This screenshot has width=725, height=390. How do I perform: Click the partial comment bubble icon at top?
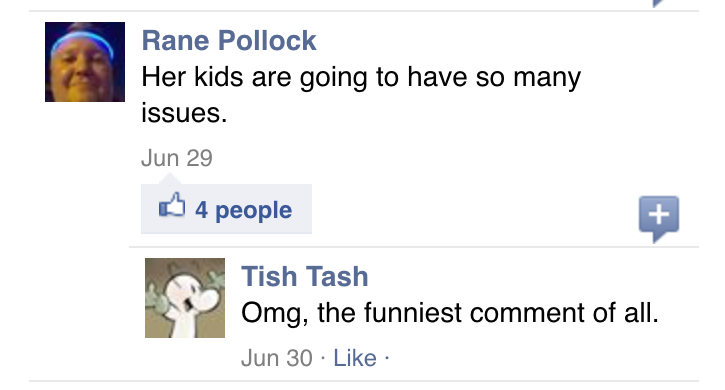pyautogui.click(x=658, y=4)
